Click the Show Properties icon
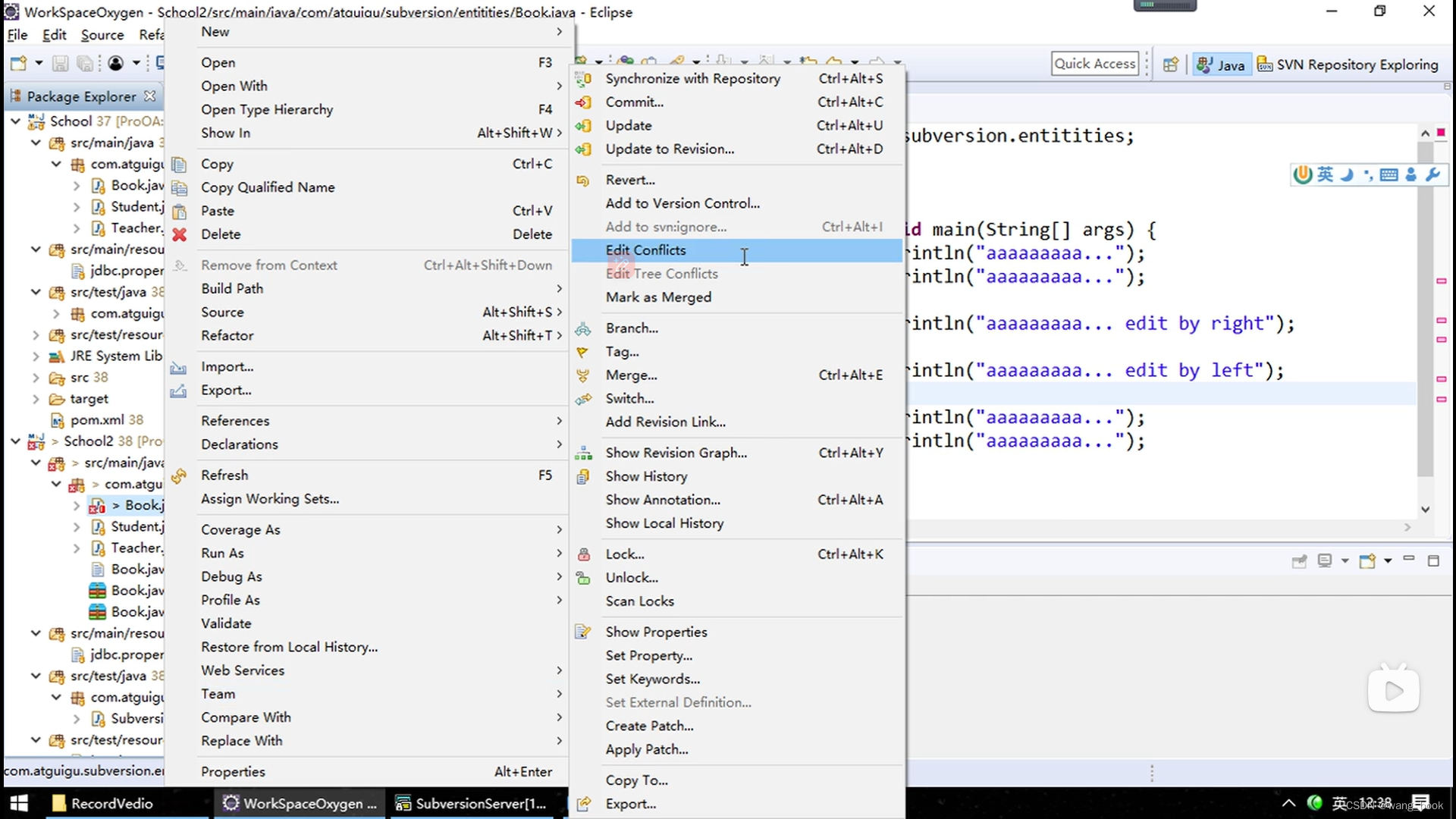Screen dimensions: 1456x819 pos(583,632)
